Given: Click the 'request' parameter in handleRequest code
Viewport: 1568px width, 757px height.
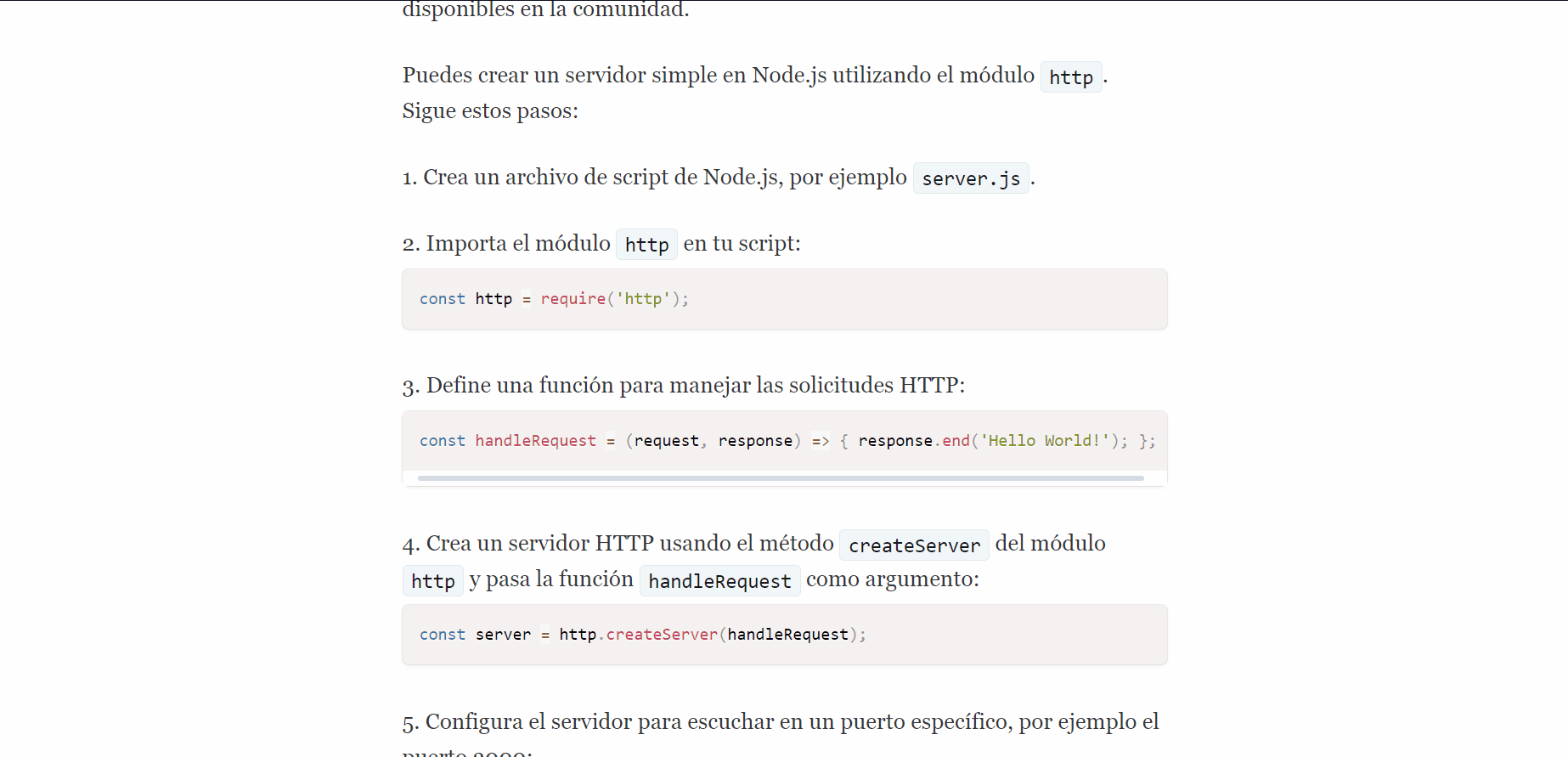Looking at the screenshot, I should (x=666, y=441).
